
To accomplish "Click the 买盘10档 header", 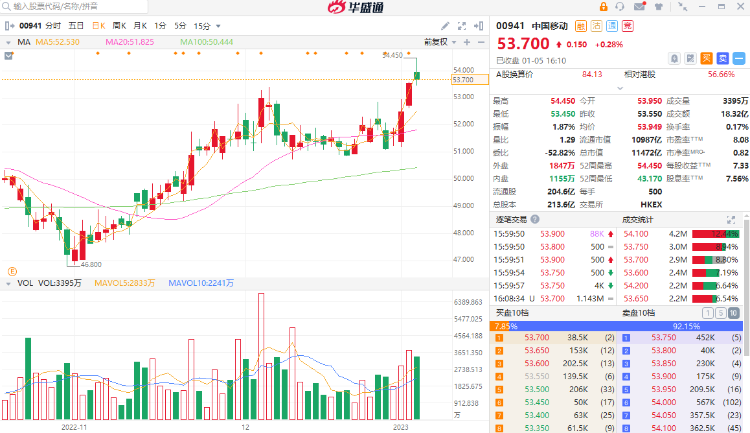I will (x=512, y=313).
